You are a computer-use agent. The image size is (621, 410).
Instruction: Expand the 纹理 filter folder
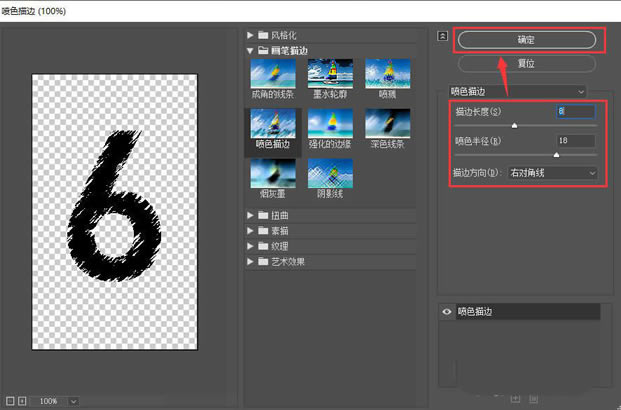[x=250, y=246]
